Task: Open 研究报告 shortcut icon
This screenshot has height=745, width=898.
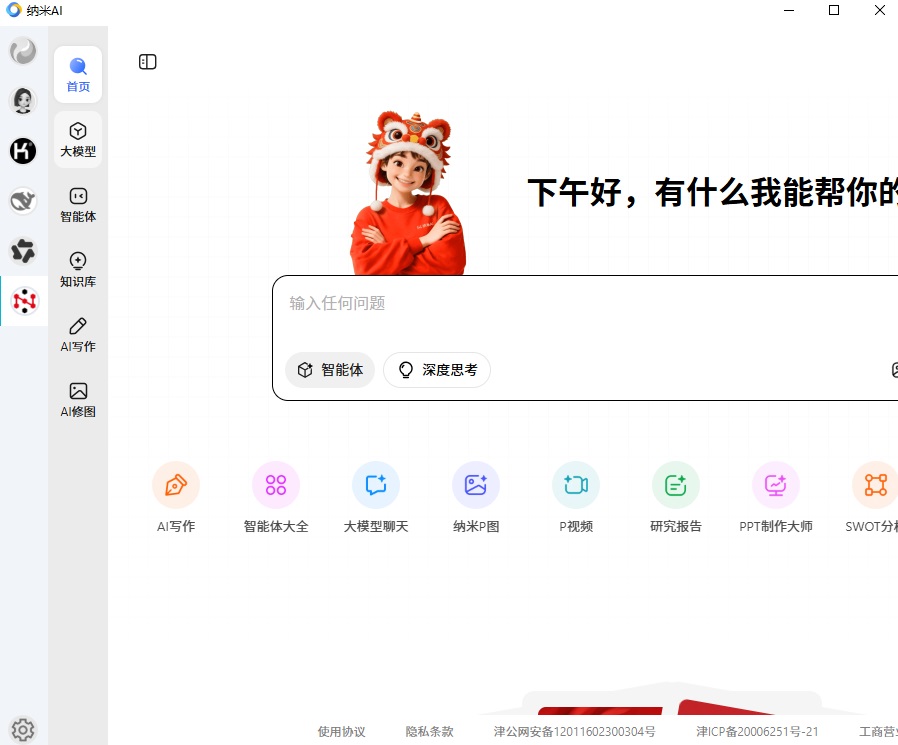Action: click(676, 485)
